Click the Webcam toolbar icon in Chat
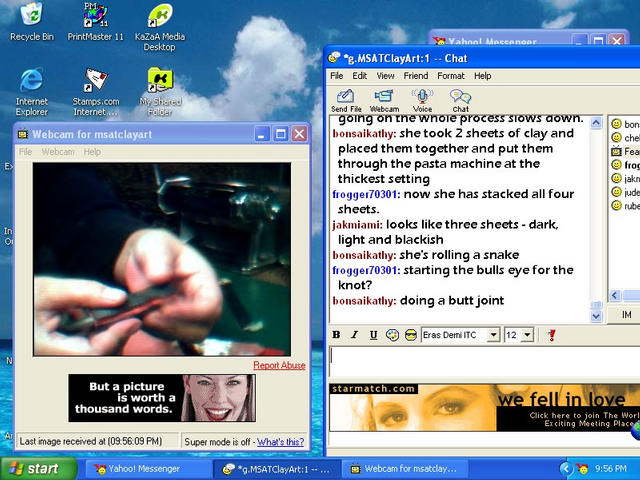The width and height of the screenshot is (640, 480). (x=384, y=100)
